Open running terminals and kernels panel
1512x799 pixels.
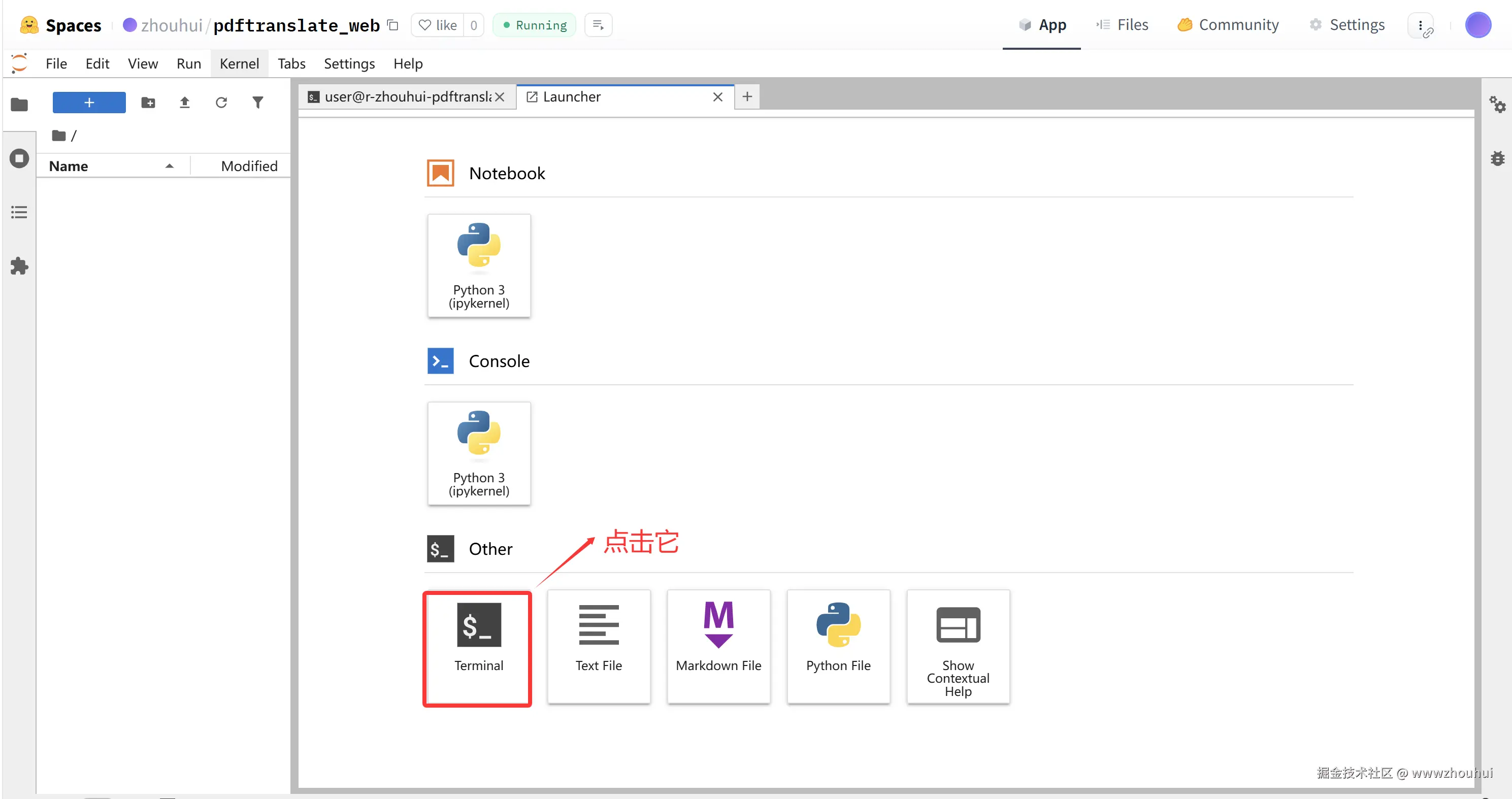pyautogui.click(x=19, y=158)
